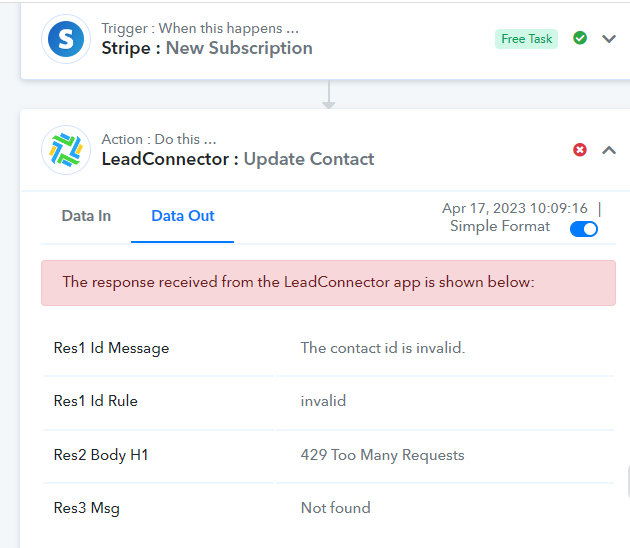This screenshot has height=548, width=630.
Task: Click the 'Res3 Msg' label
Action: coord(87,508)
